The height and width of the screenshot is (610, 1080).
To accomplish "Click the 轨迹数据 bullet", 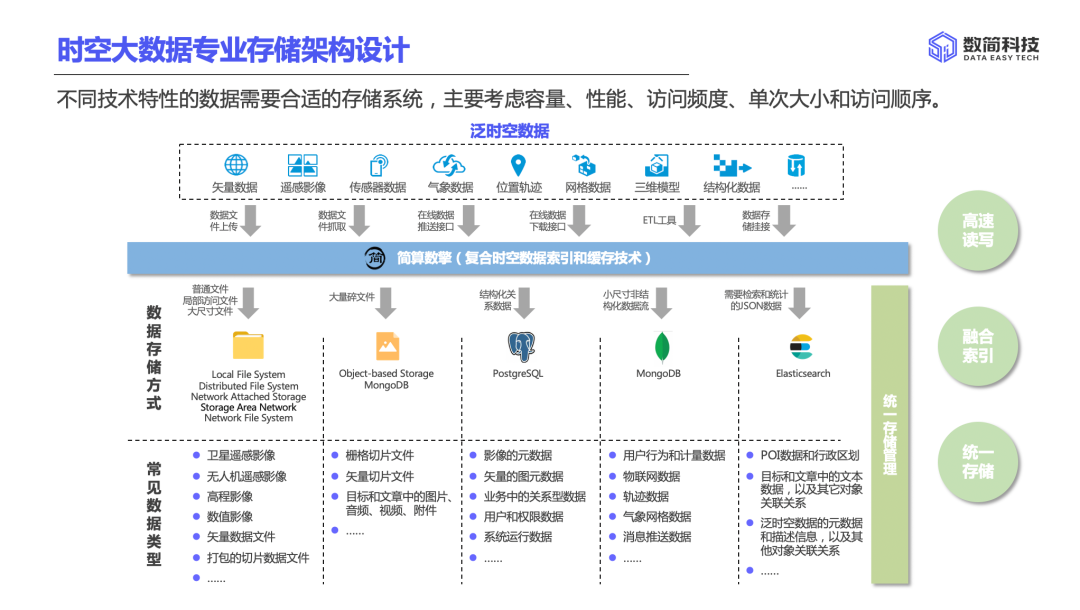I will click(x=645, y=496).
